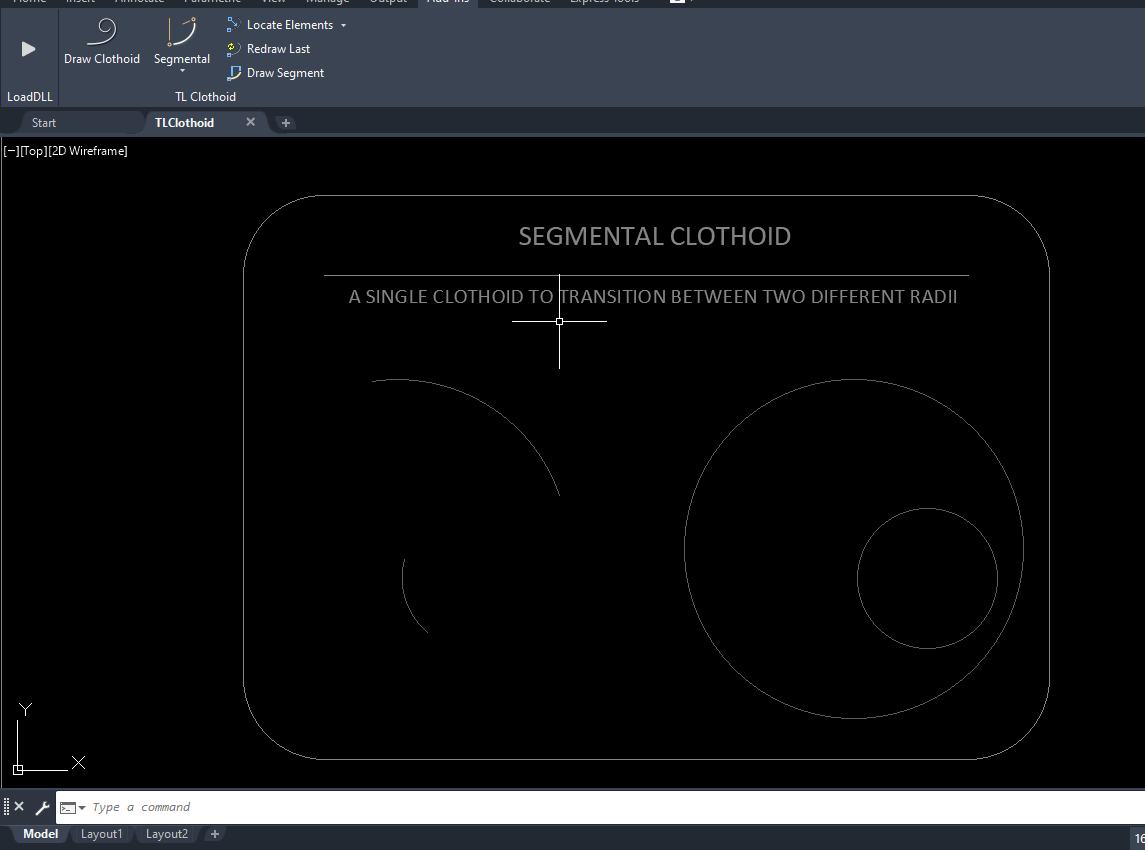Viewport: 1145px width, 850px height.
Task: Close the command line window
Action: [x=20, y=806]
